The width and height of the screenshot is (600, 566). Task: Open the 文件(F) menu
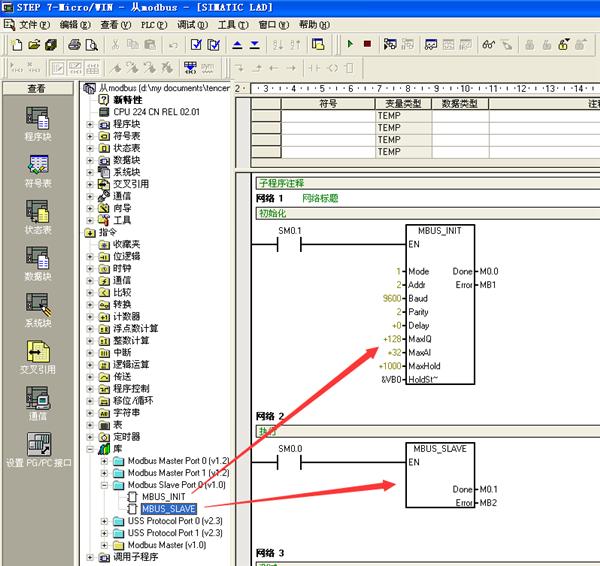[34, 25]
